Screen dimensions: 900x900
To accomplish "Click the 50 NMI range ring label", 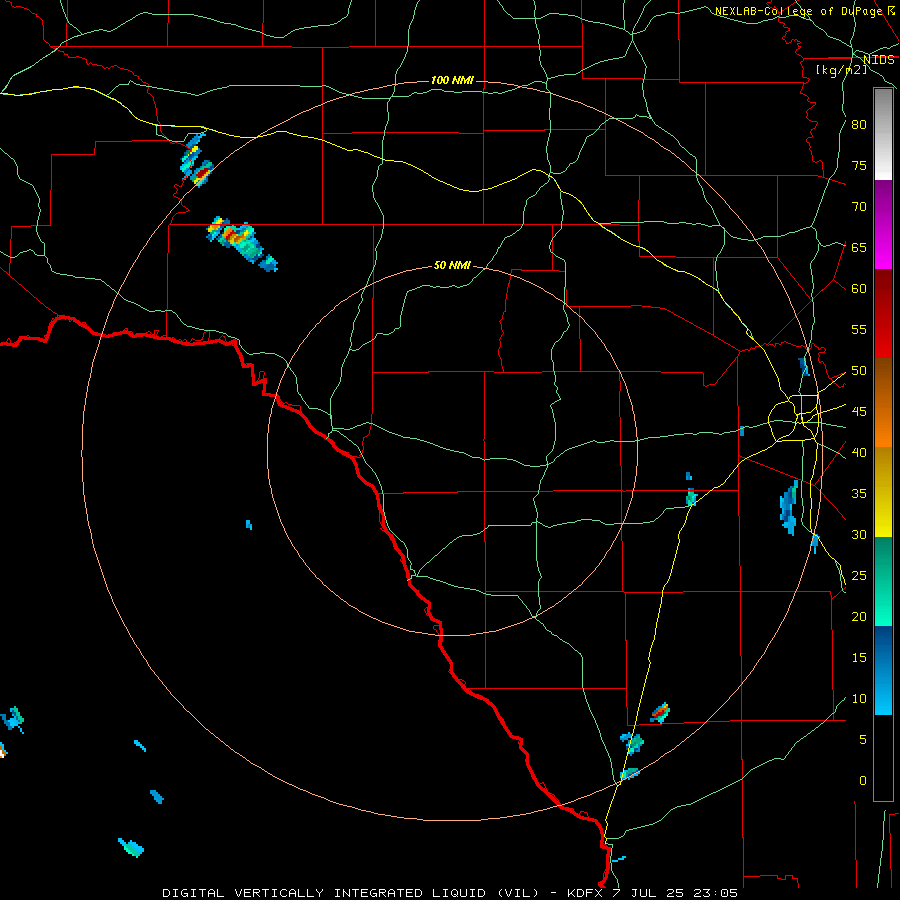I will pyautogui.click(x=452, y=265).
